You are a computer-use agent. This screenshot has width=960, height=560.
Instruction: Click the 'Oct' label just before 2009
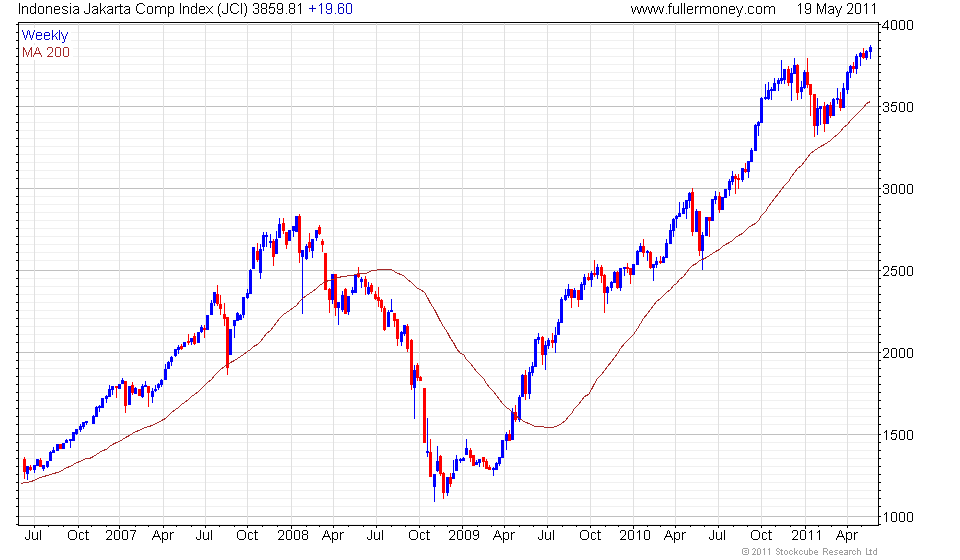[x=419, y=536]
